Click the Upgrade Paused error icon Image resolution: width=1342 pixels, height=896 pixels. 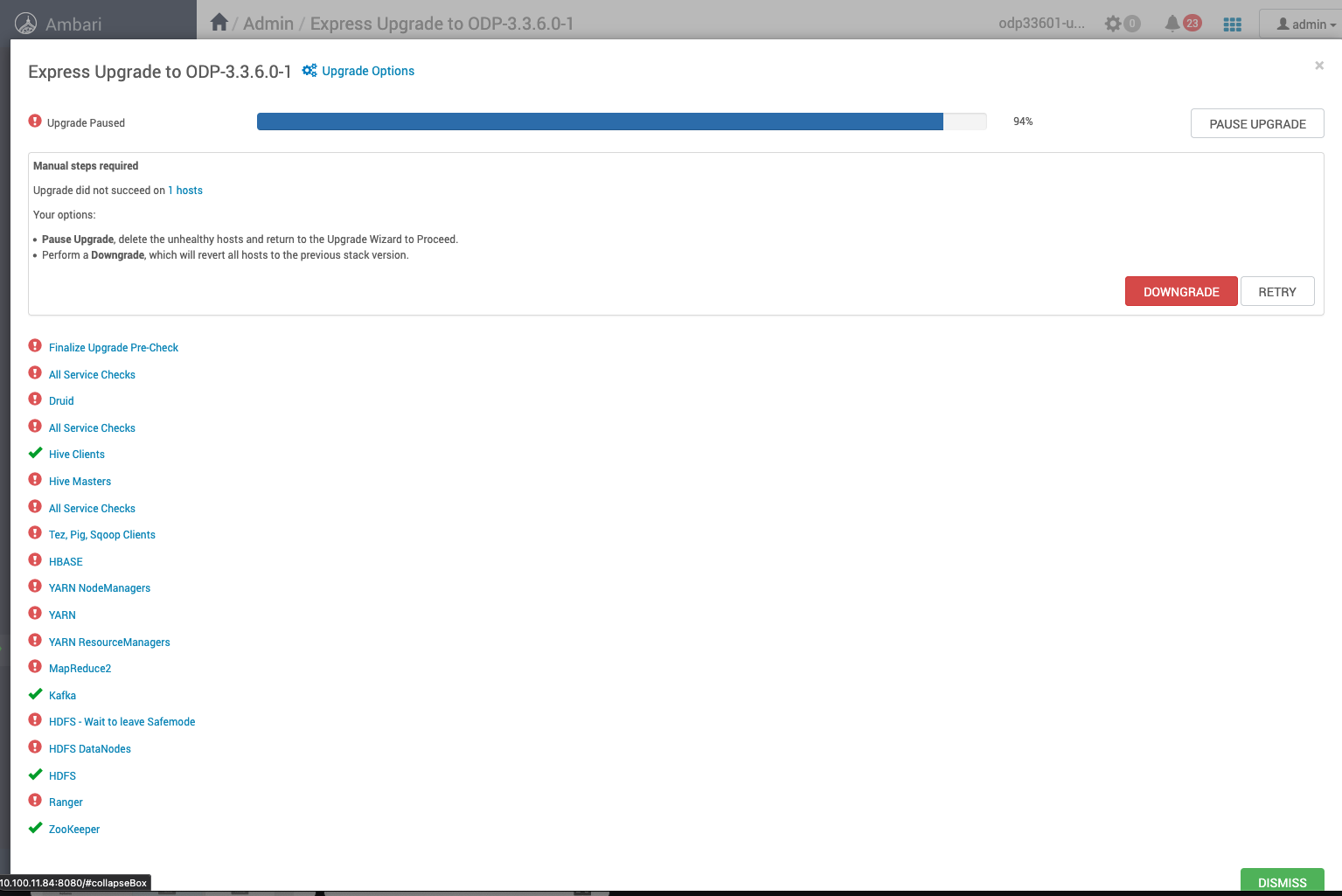(x=35, y=122)
